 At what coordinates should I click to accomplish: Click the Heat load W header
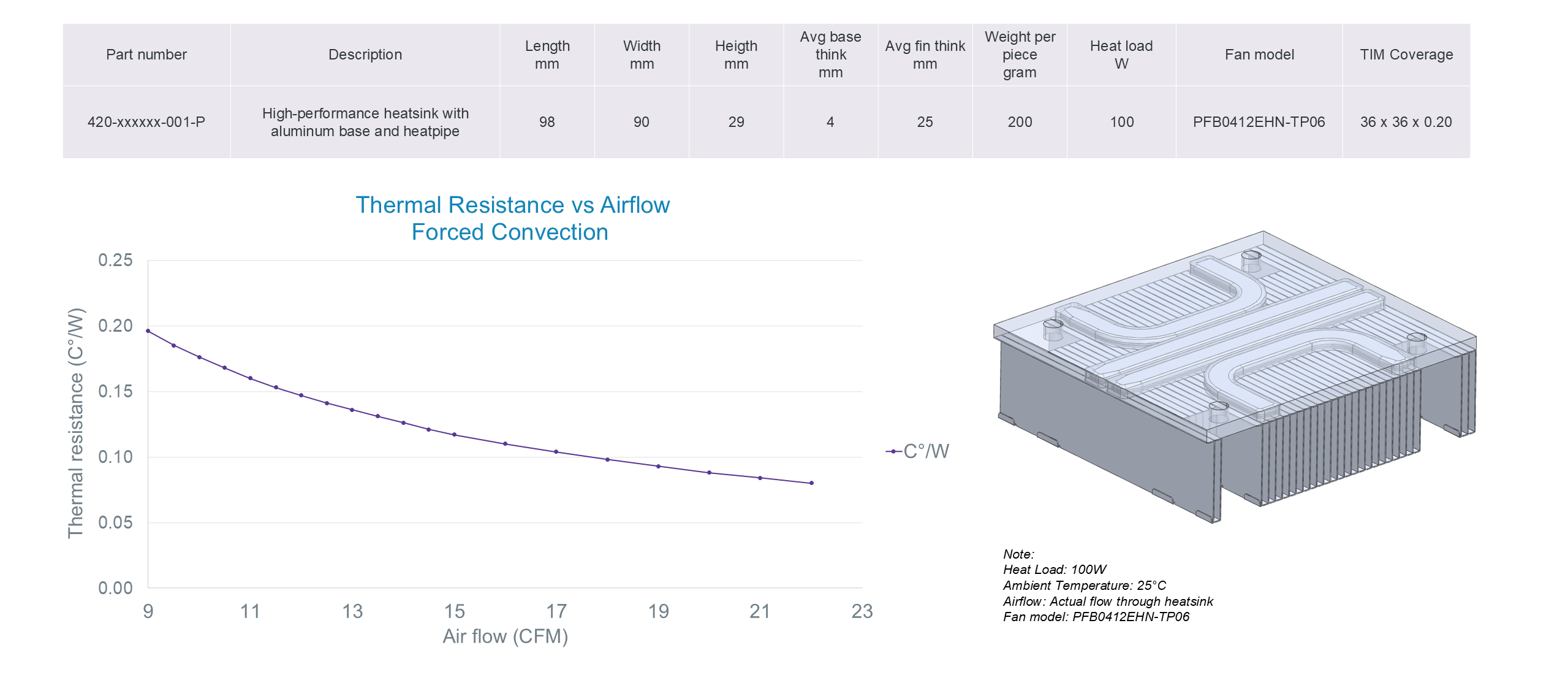(x=1121, y=55)
